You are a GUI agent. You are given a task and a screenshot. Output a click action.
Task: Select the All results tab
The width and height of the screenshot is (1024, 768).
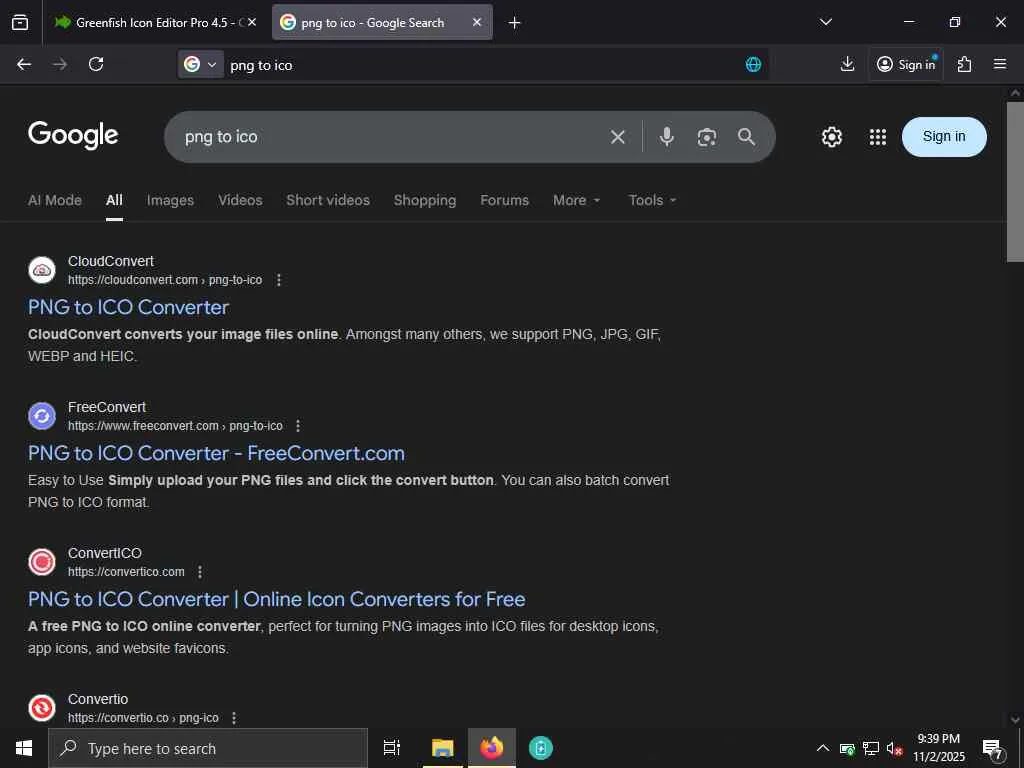click(114, 200)
